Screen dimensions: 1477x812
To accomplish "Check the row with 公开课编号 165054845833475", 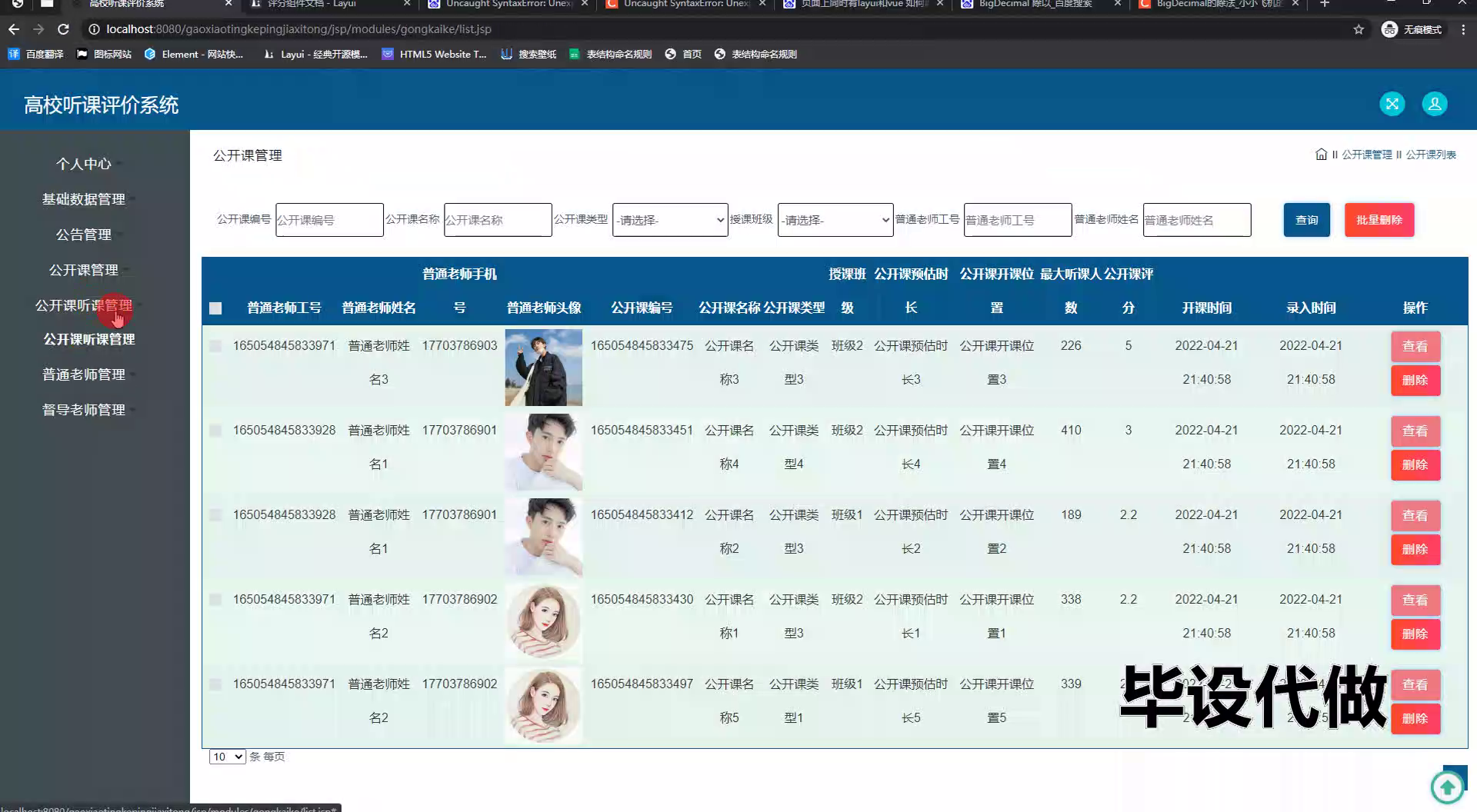I will coord(215,346).
